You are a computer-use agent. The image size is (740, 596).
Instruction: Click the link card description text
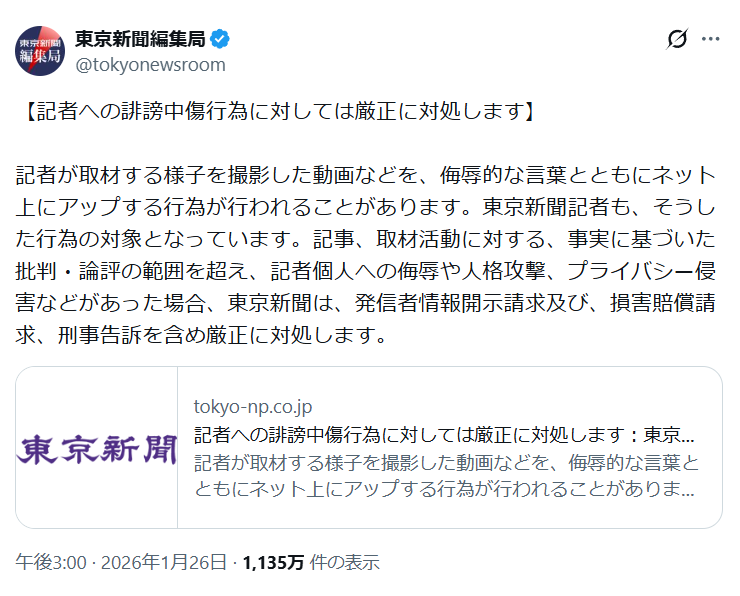coord(445,476)
